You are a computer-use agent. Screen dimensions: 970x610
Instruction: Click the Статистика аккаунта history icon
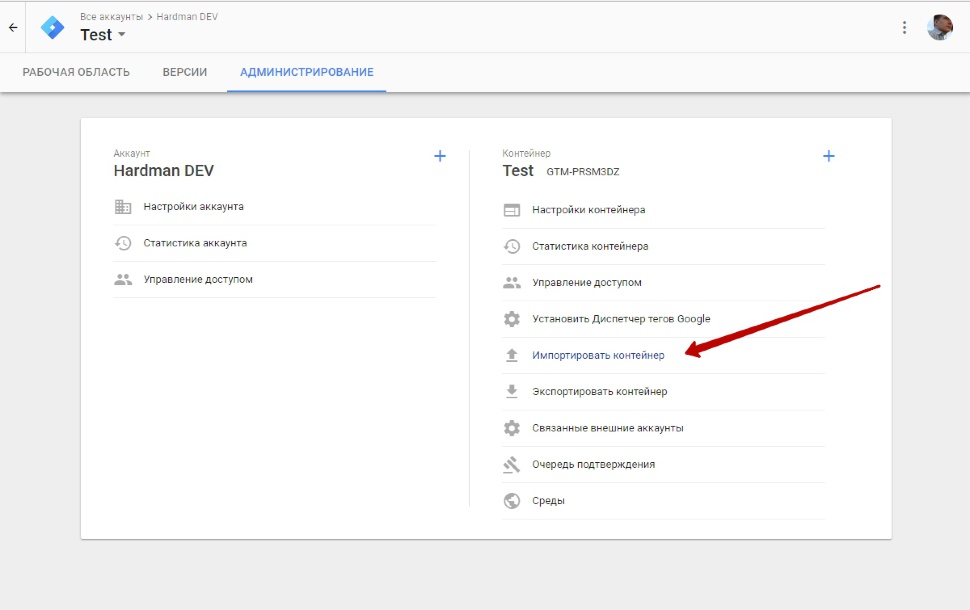[123, 243]
